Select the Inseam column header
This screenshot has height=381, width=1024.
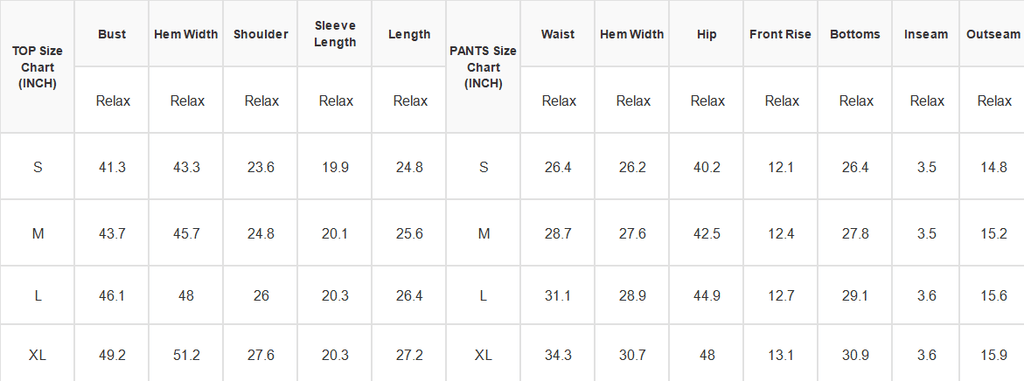[926, 33]
